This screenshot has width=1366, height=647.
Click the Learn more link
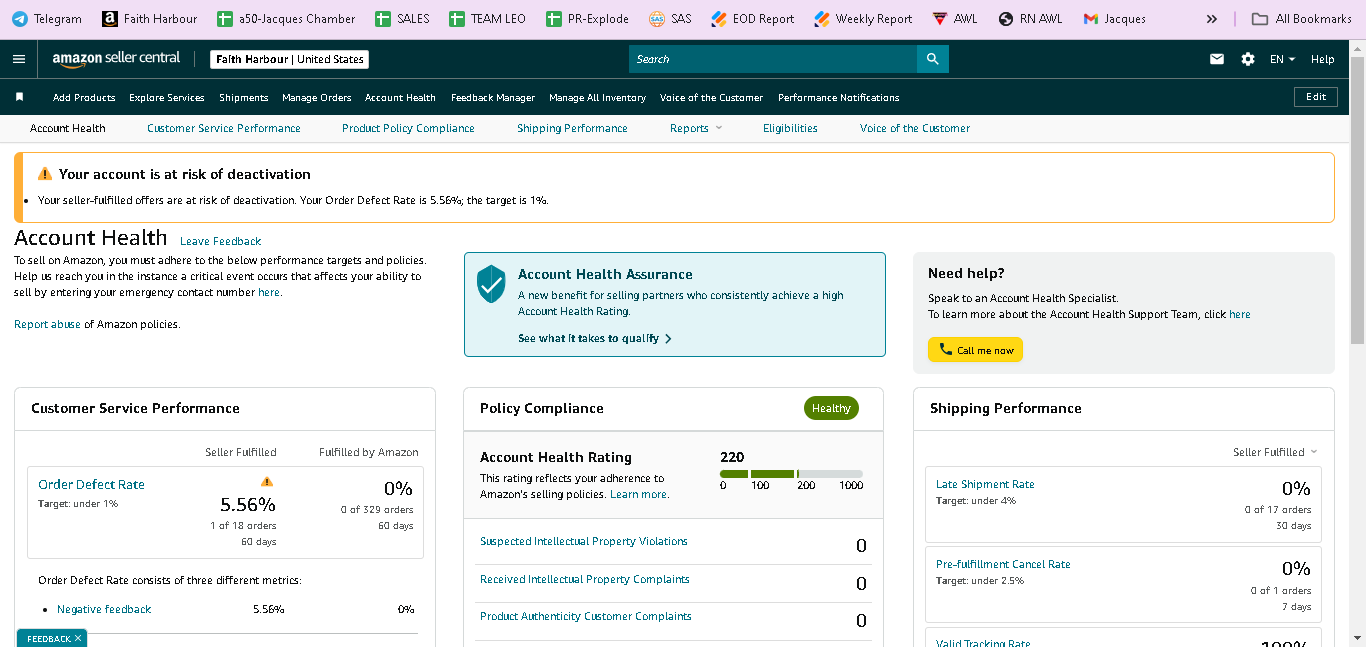click(x=638, y=494)
